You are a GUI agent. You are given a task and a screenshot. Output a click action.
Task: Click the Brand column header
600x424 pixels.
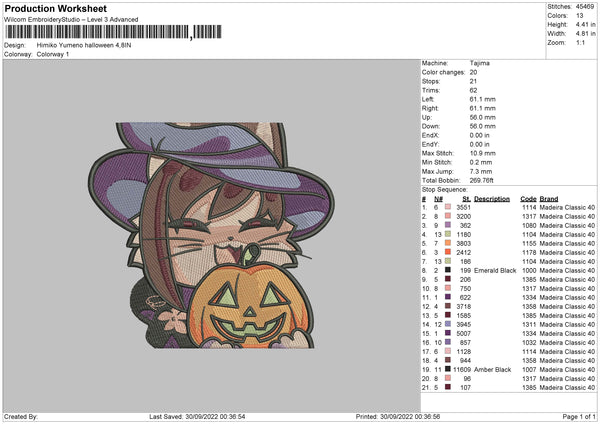click(x=549, y=198)
